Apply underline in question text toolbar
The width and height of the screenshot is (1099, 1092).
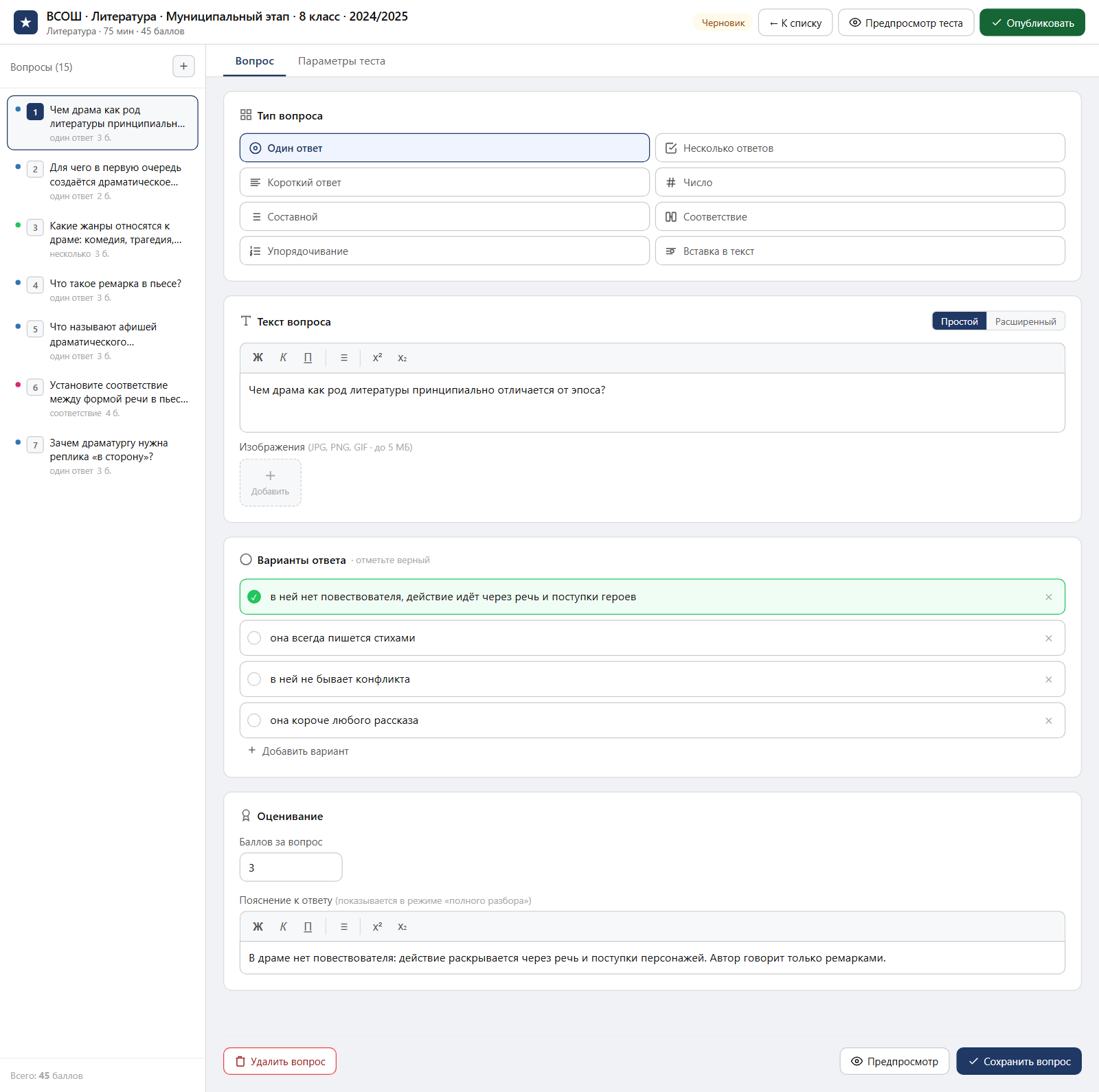pyautogui.click(x=308, y=358)
